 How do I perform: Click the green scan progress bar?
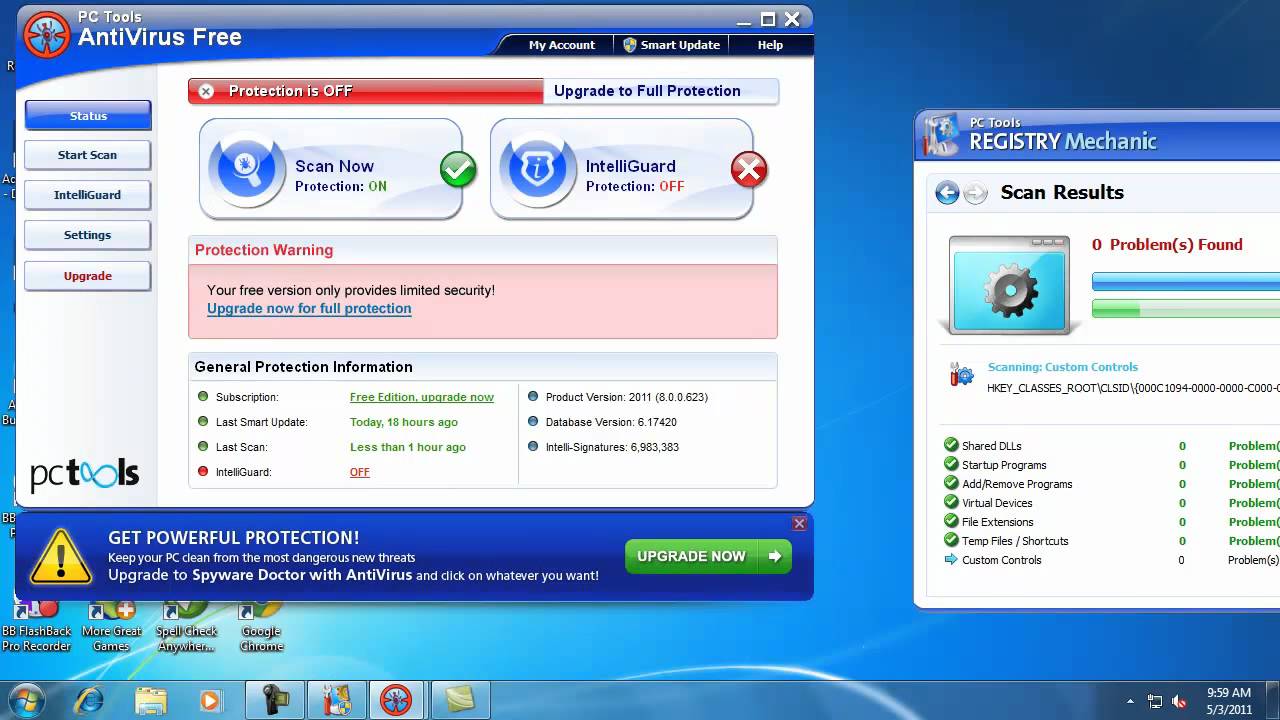(1186, 310)
